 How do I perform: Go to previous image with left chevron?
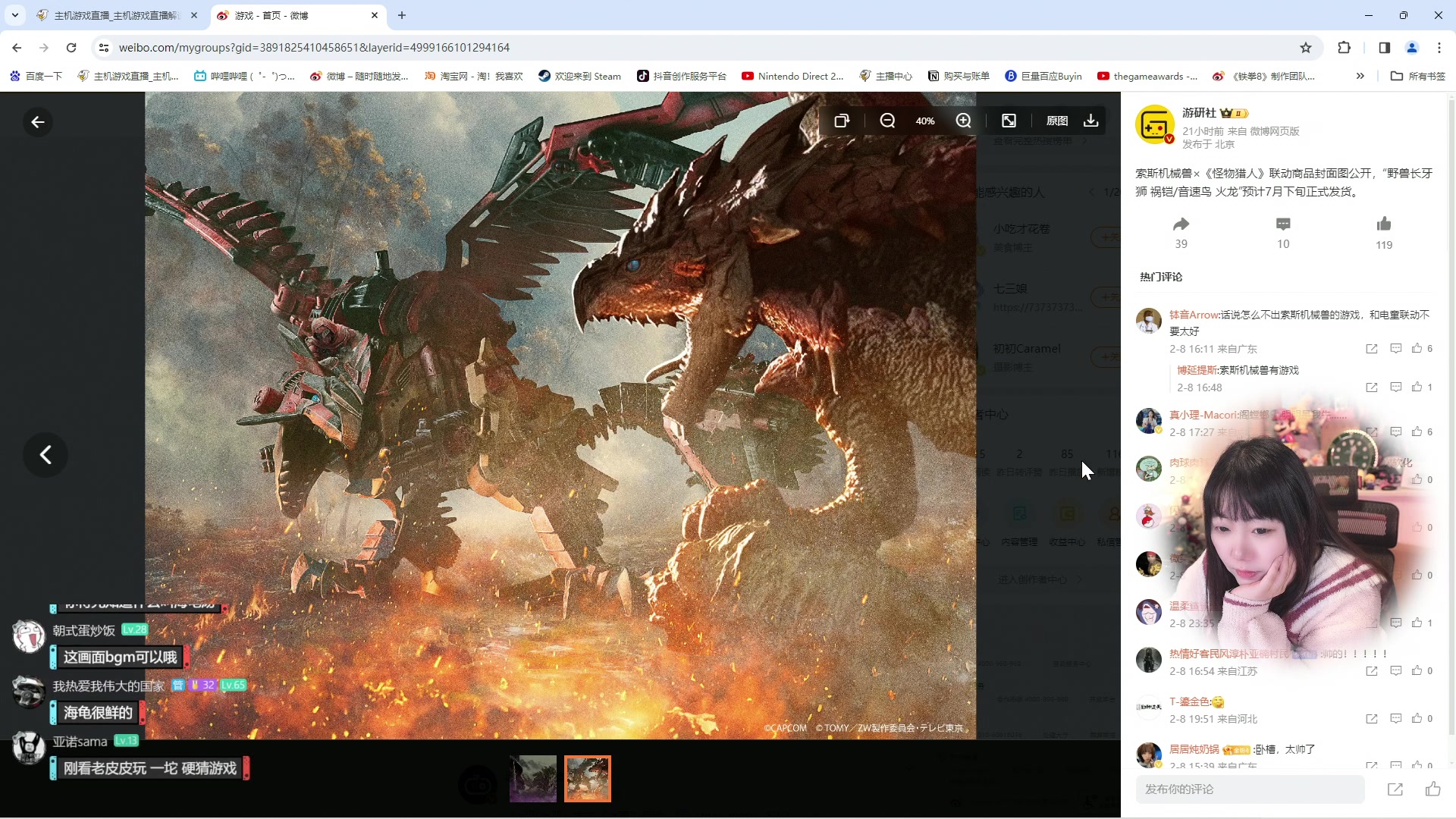coord(45,455)
